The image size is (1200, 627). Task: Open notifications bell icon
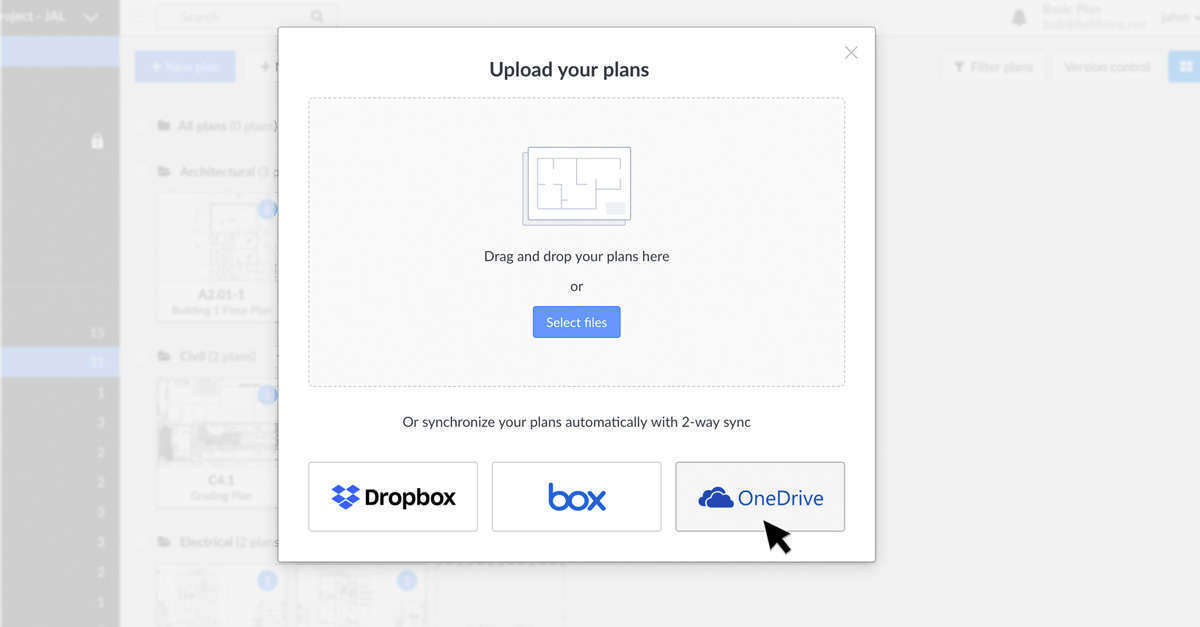[1019, 17]
